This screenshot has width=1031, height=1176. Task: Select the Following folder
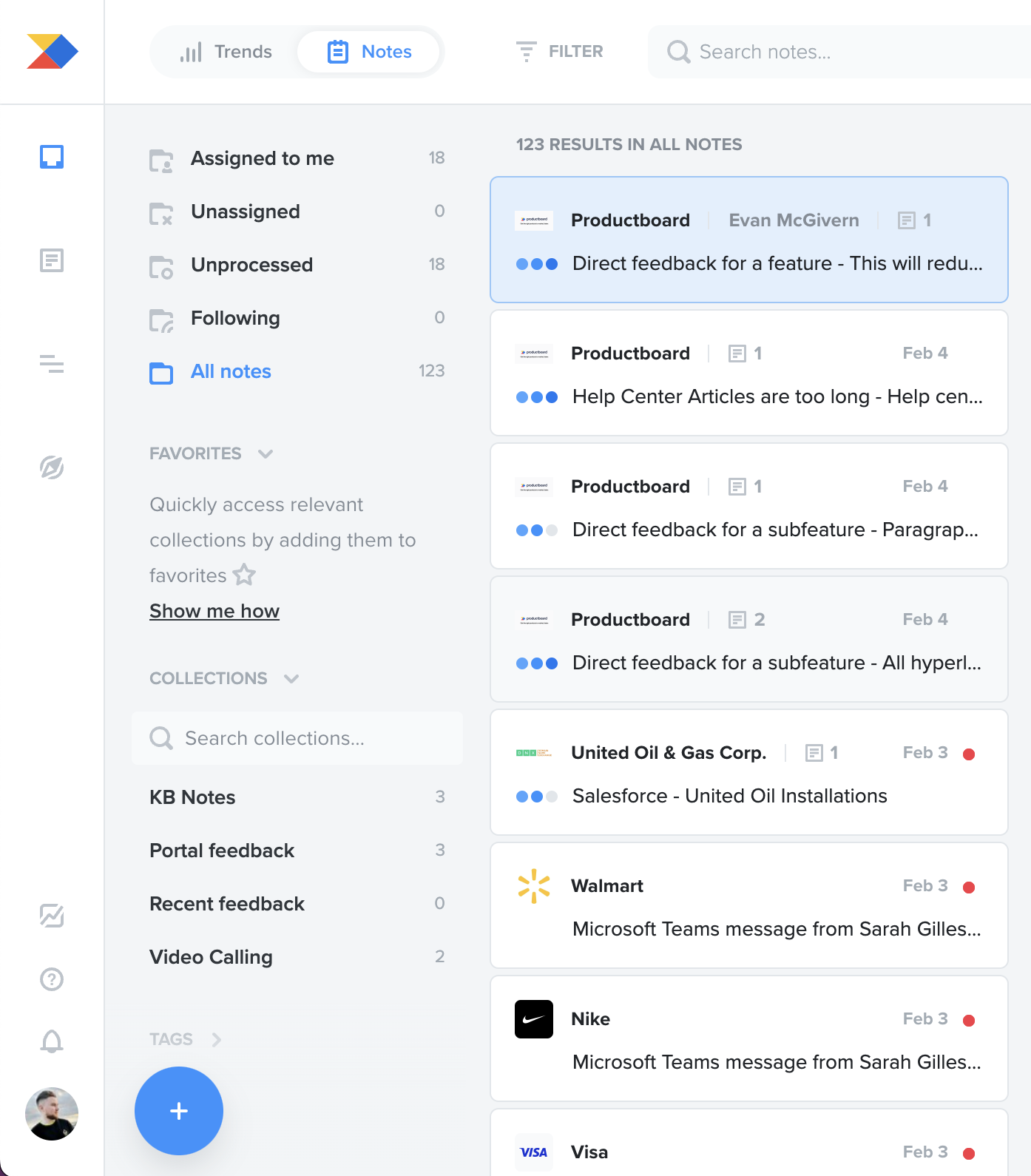point(297,318)
